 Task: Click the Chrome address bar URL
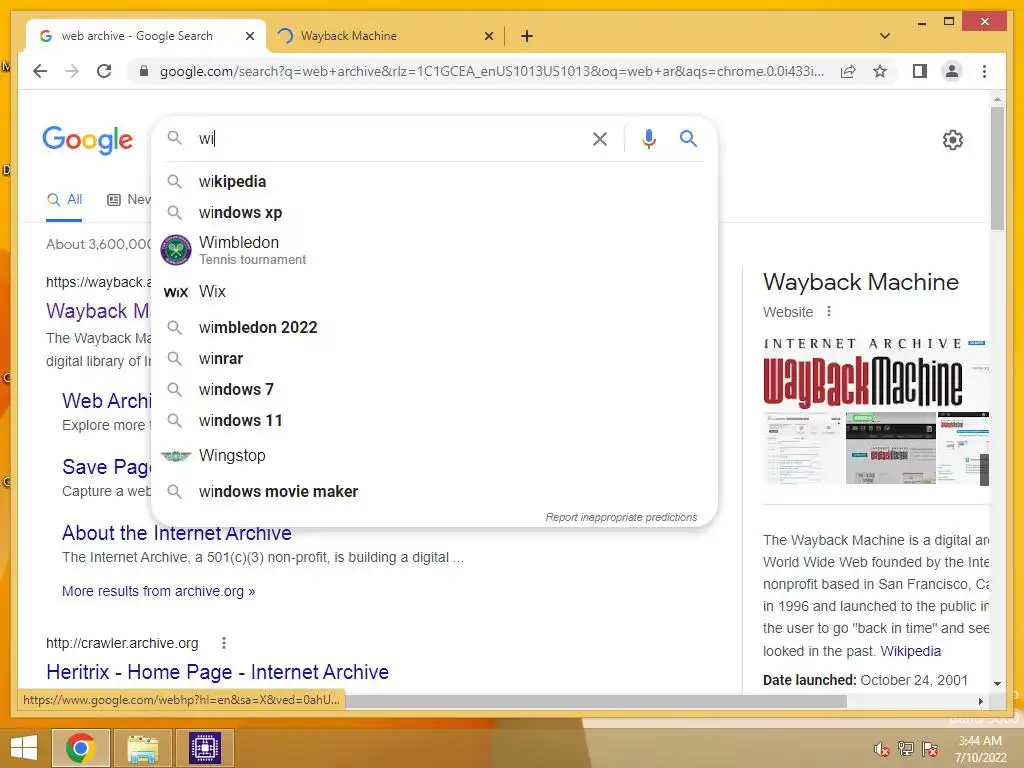[x=491, y=71]
